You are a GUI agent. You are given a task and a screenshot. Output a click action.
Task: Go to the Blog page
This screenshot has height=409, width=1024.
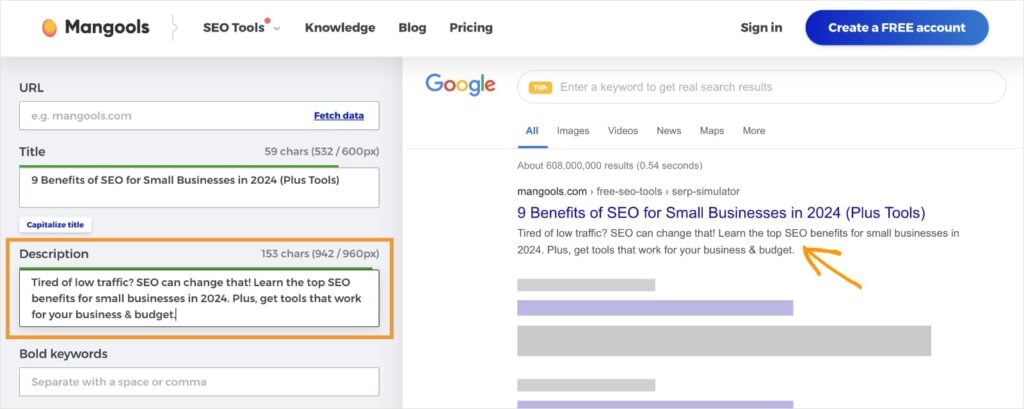tap(412, 27)
